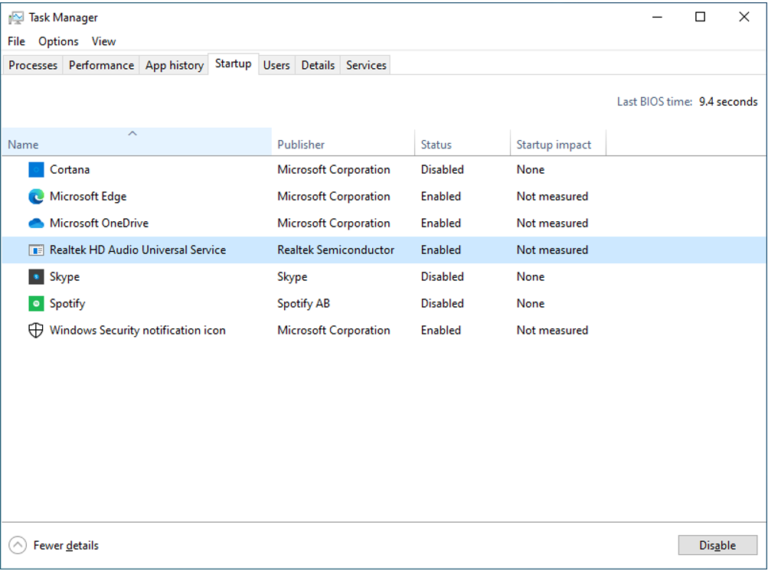
Task: Click the Spotify app icon
Action: 36,304
